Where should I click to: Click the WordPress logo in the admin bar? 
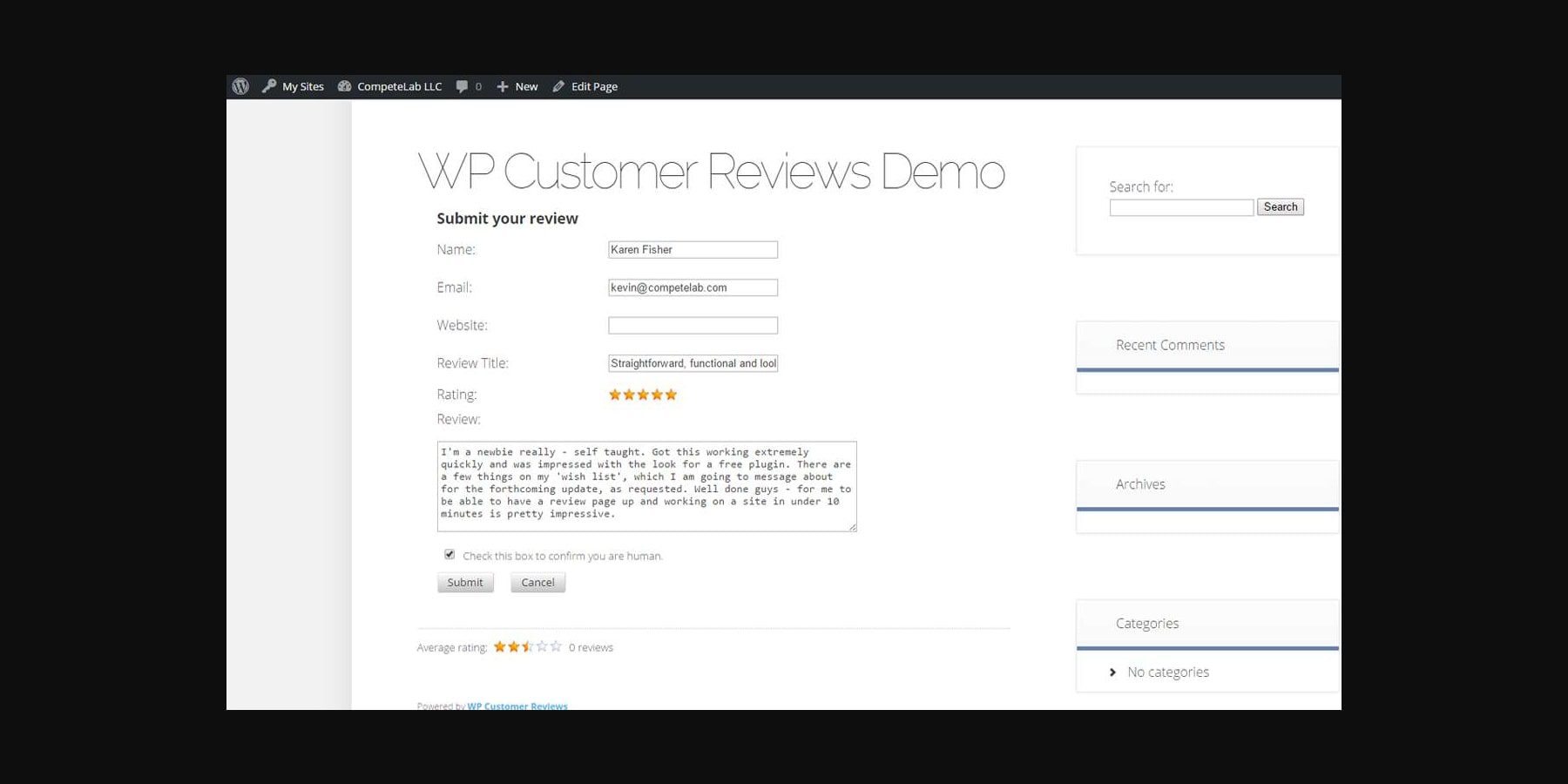240,85
